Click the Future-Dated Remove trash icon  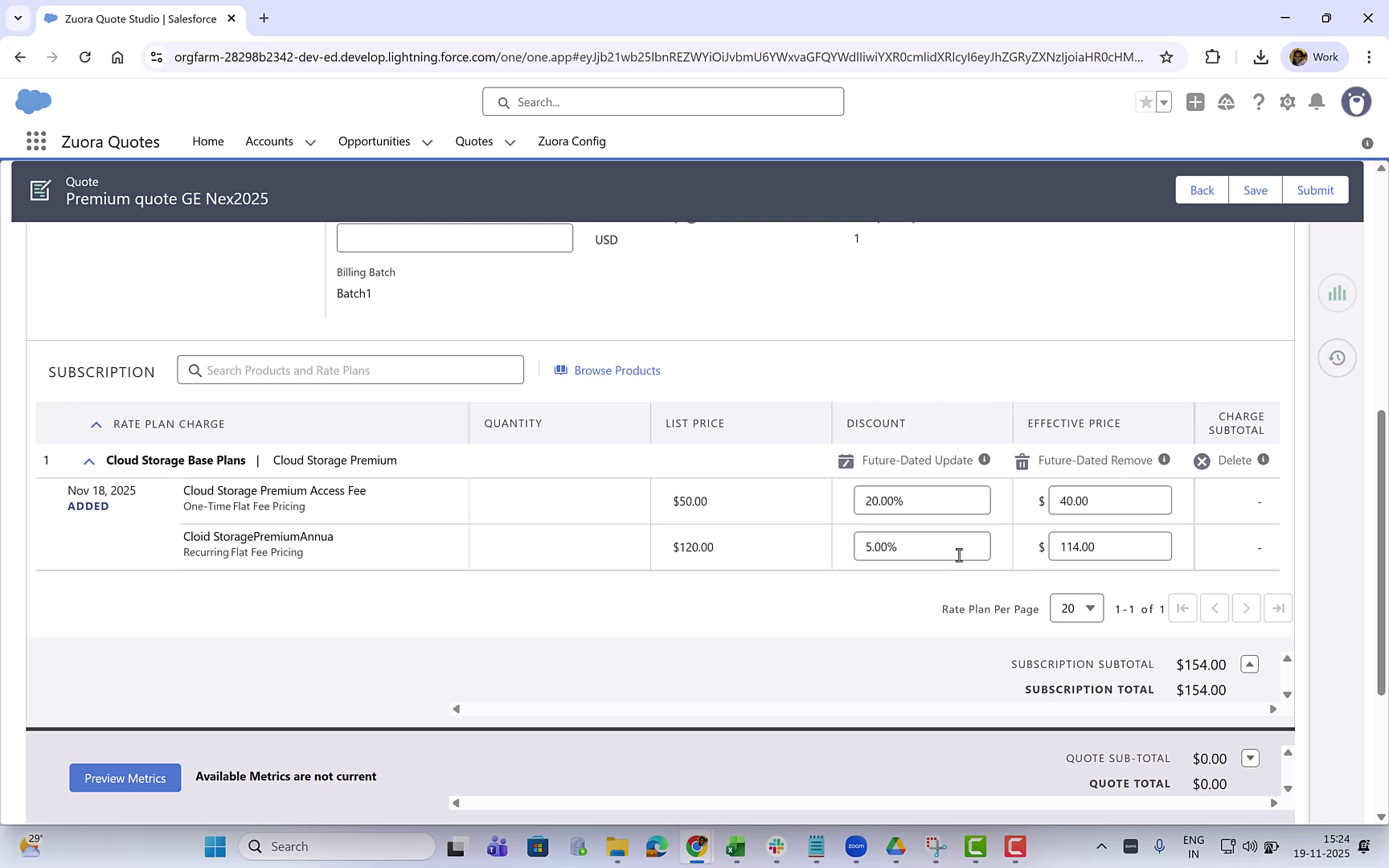1021,461
